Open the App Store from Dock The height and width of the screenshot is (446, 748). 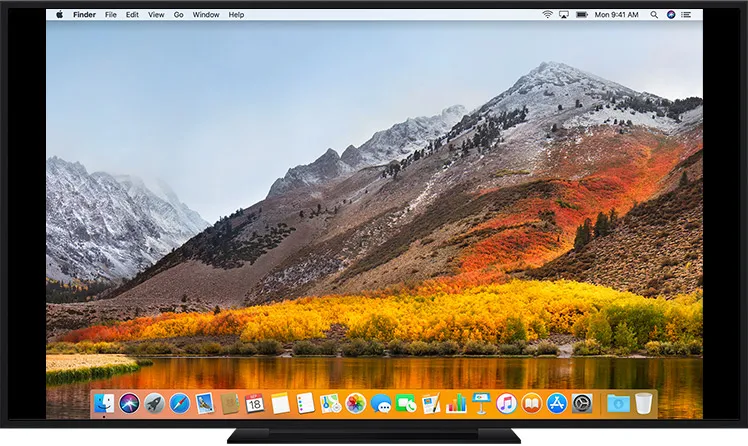557,403
